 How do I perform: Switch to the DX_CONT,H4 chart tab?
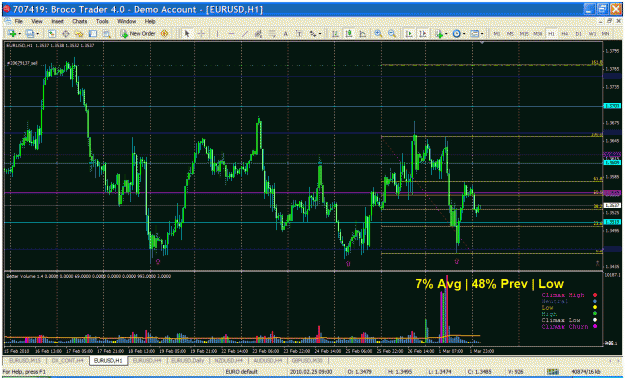pos(67,360)
